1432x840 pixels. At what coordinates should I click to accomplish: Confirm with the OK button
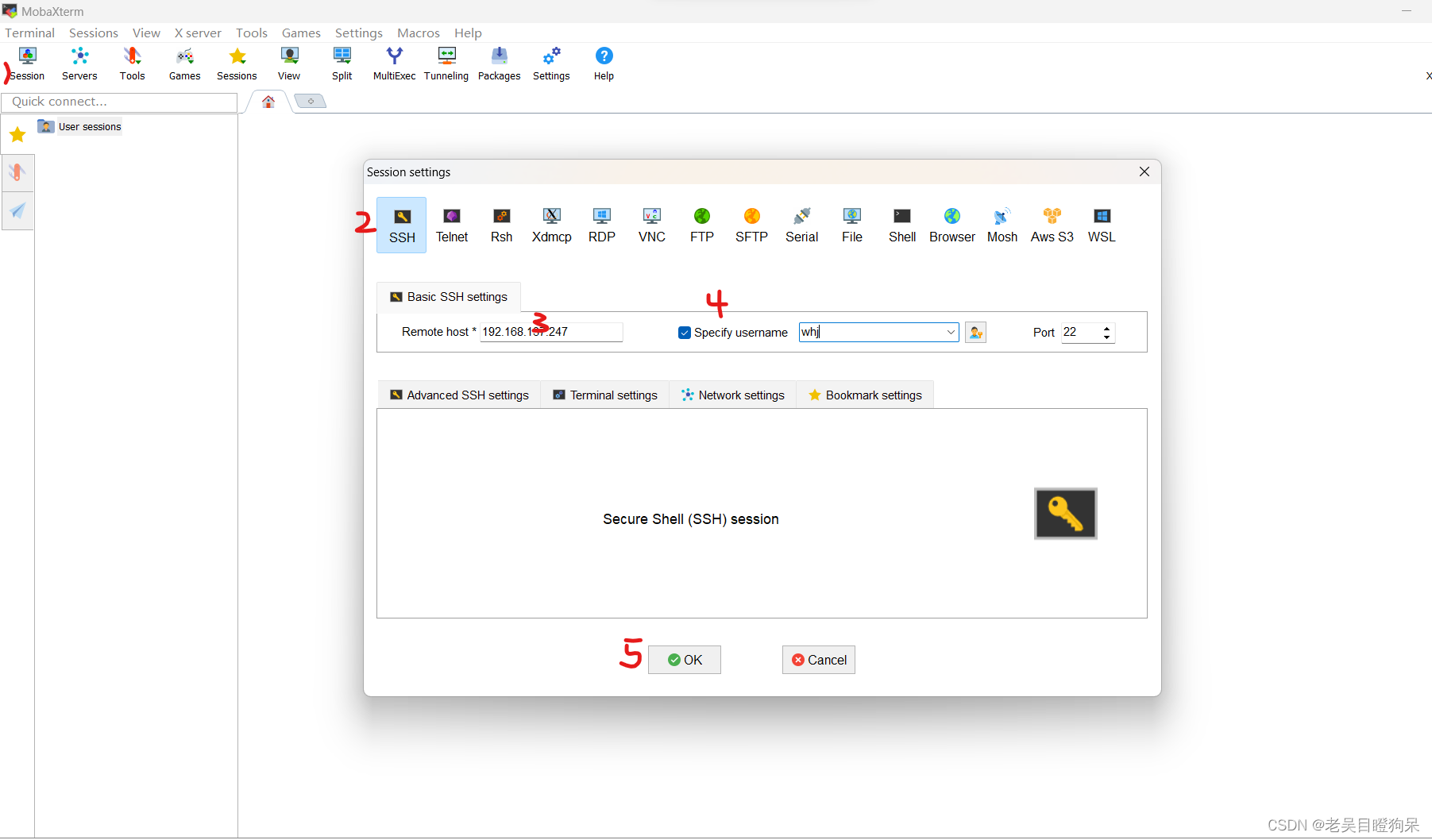click(685, 660)
